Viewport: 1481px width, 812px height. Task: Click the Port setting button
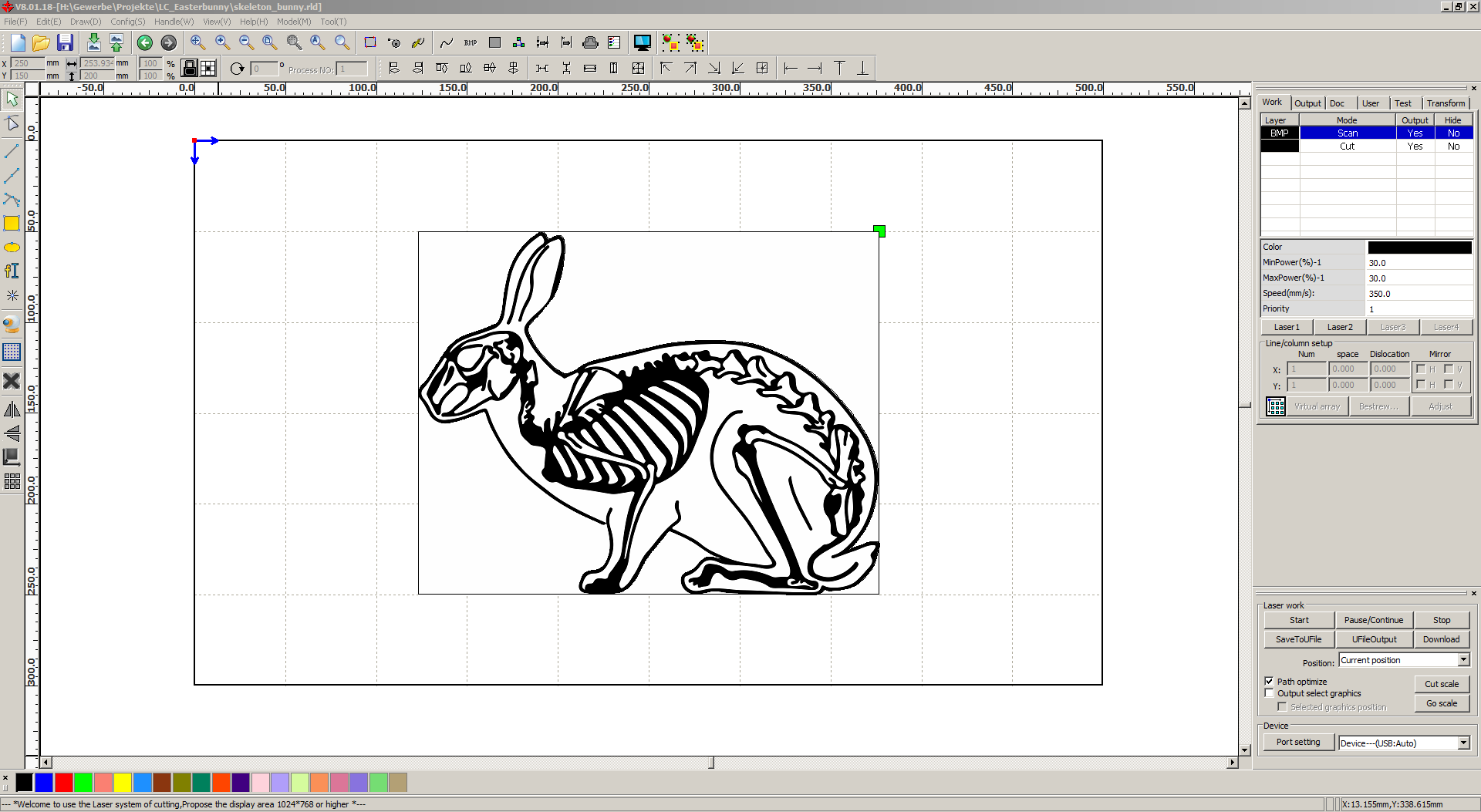click(x=1298, y=742)
